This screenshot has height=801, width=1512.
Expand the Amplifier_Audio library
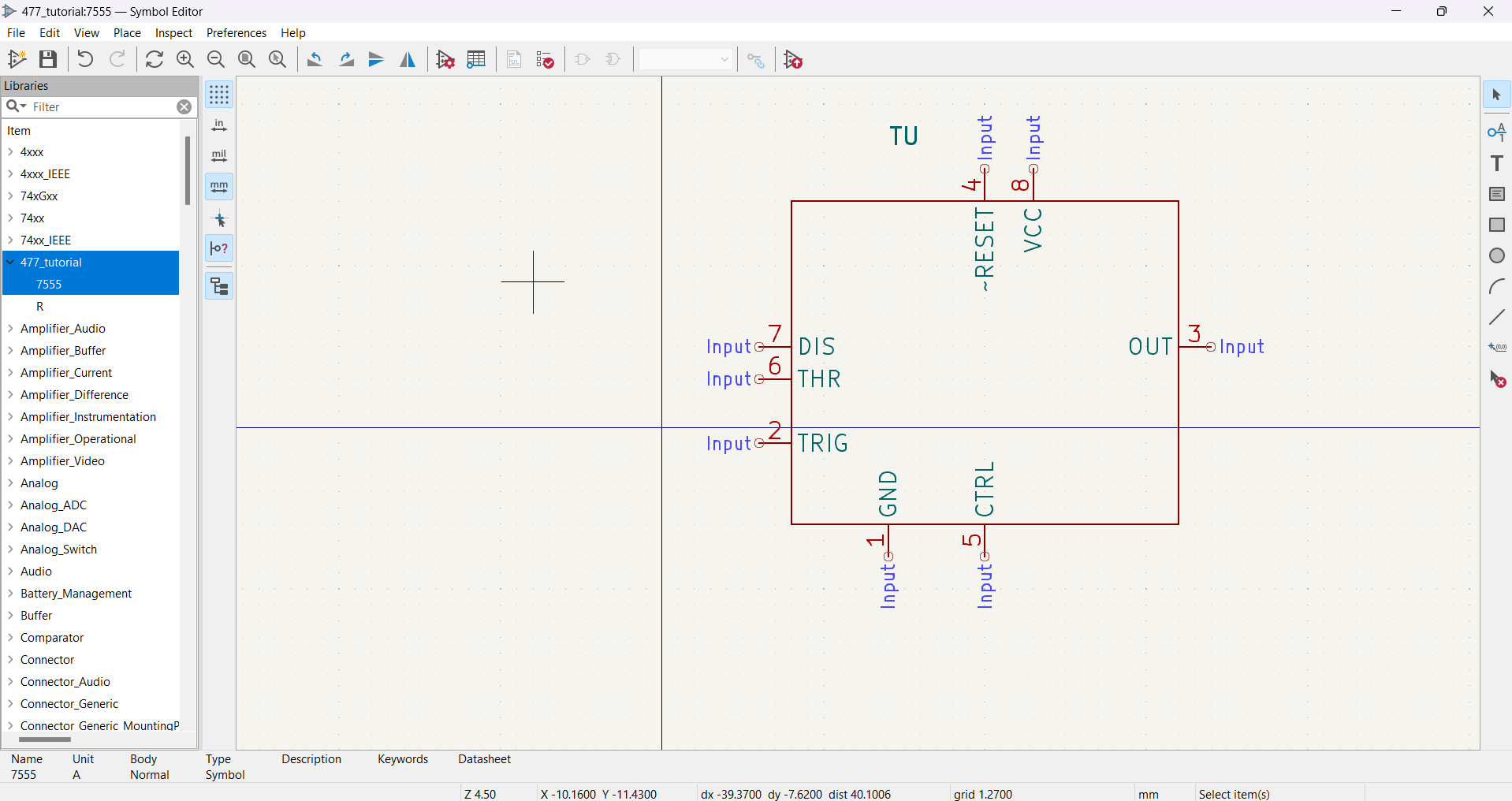point(10,329)
